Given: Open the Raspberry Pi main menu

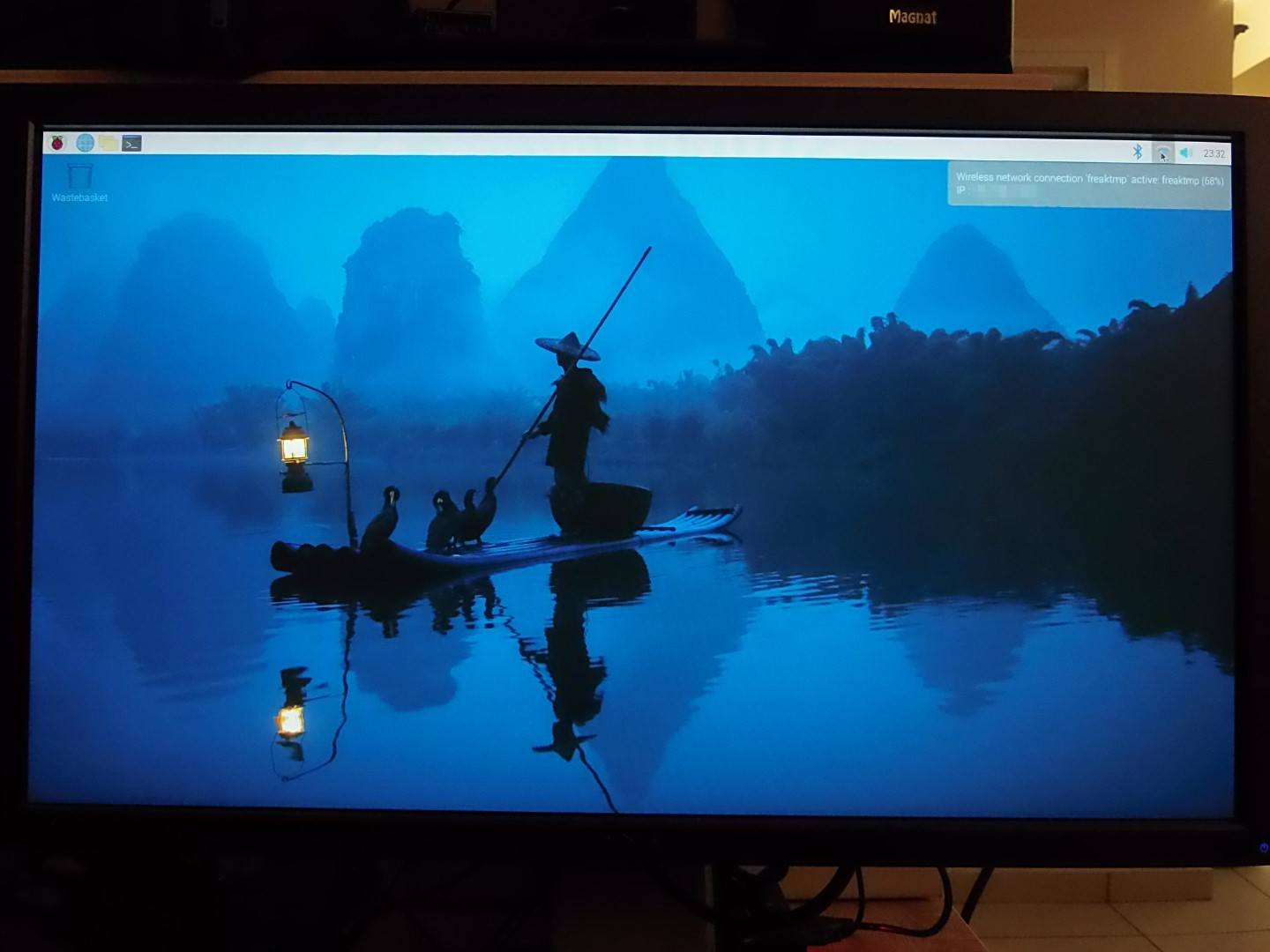Looking at the screenshot, I should (x=58, y=143).
